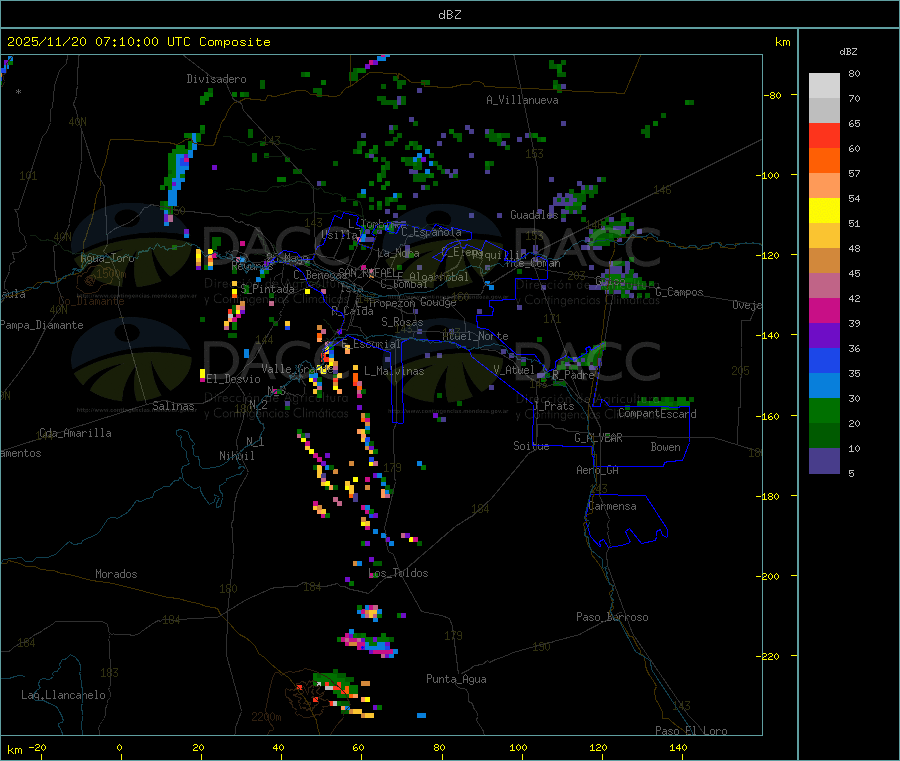Select the Los_Toldos map label
This screenshot has height=761, width=900.
pos(398,574)
